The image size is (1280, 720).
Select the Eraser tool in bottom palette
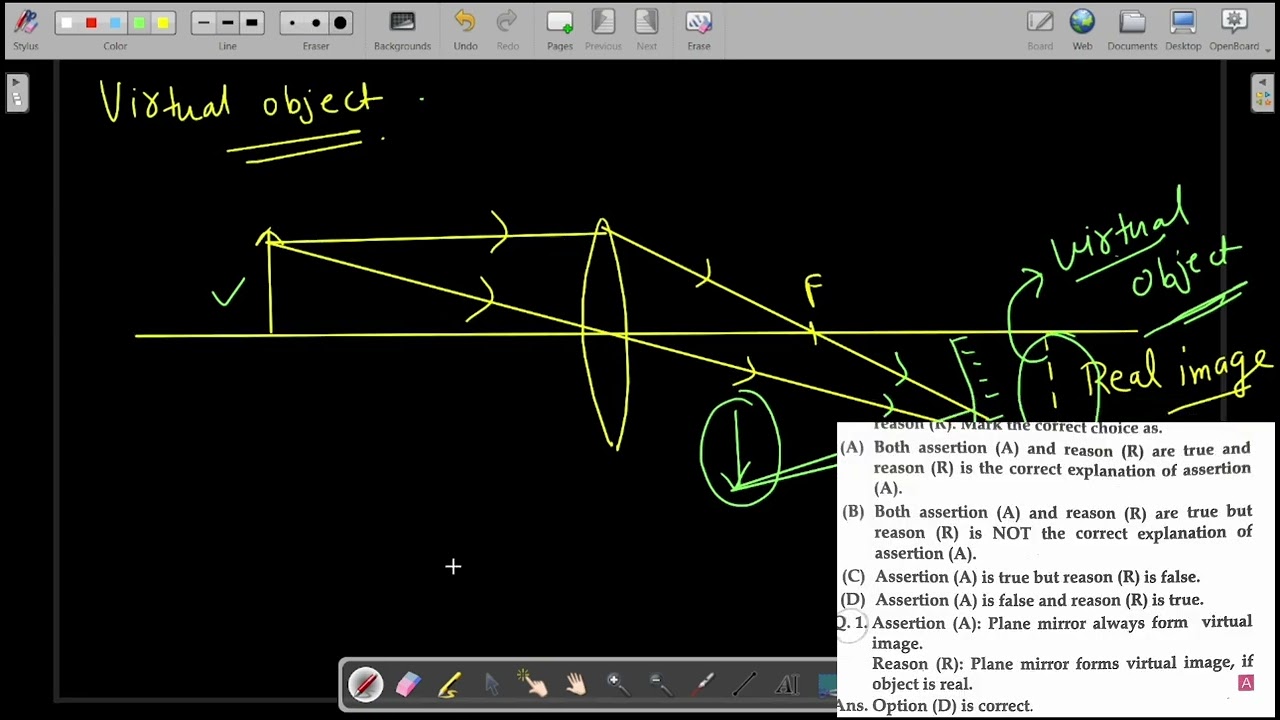click(408, 684)
